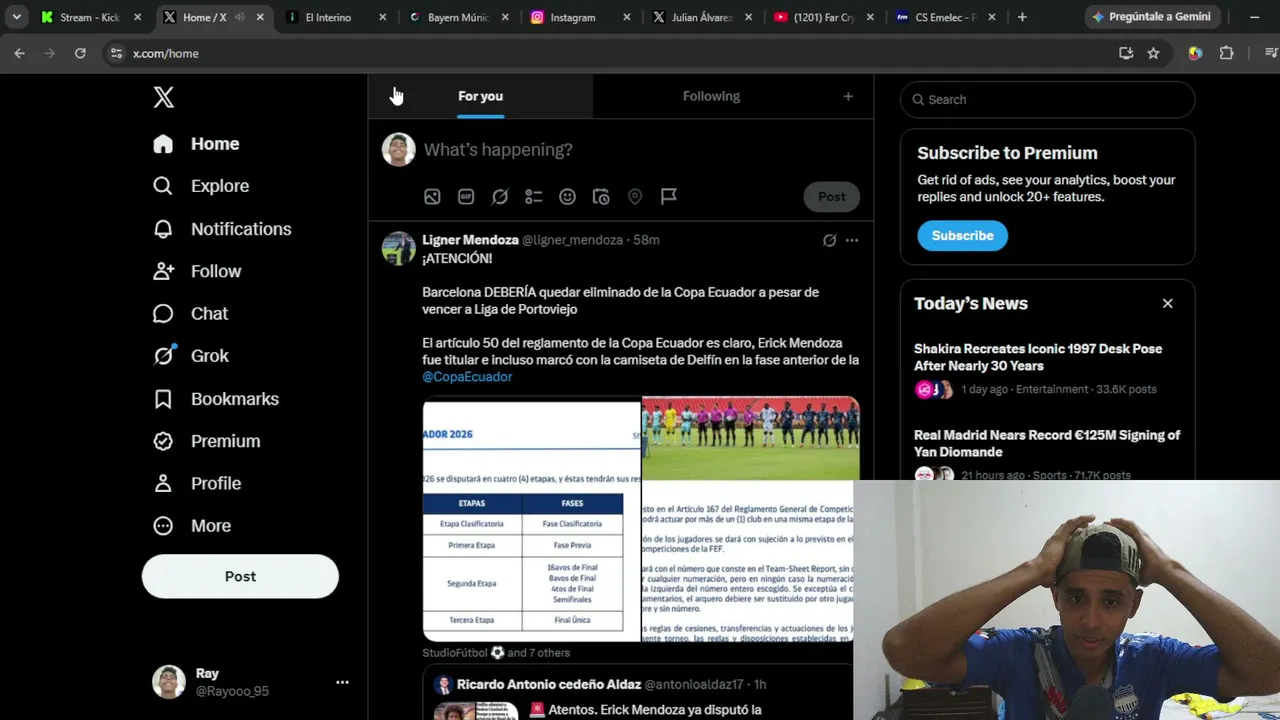The height and width of the screenshot is (720, 1280).
Task: Click the Grok enhance icon in composer
Action: click(500, 197)
